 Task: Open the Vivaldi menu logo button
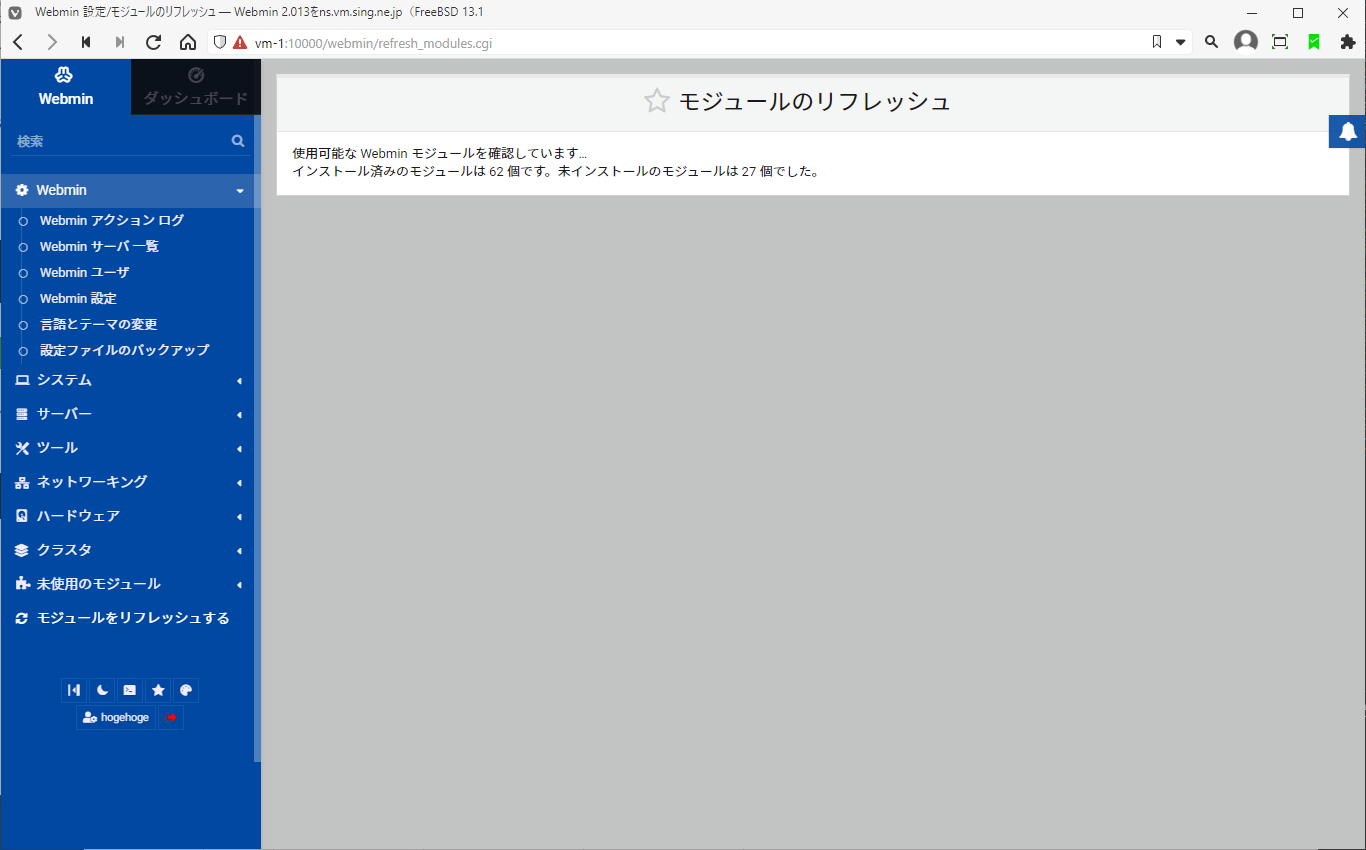pos(15,13)
